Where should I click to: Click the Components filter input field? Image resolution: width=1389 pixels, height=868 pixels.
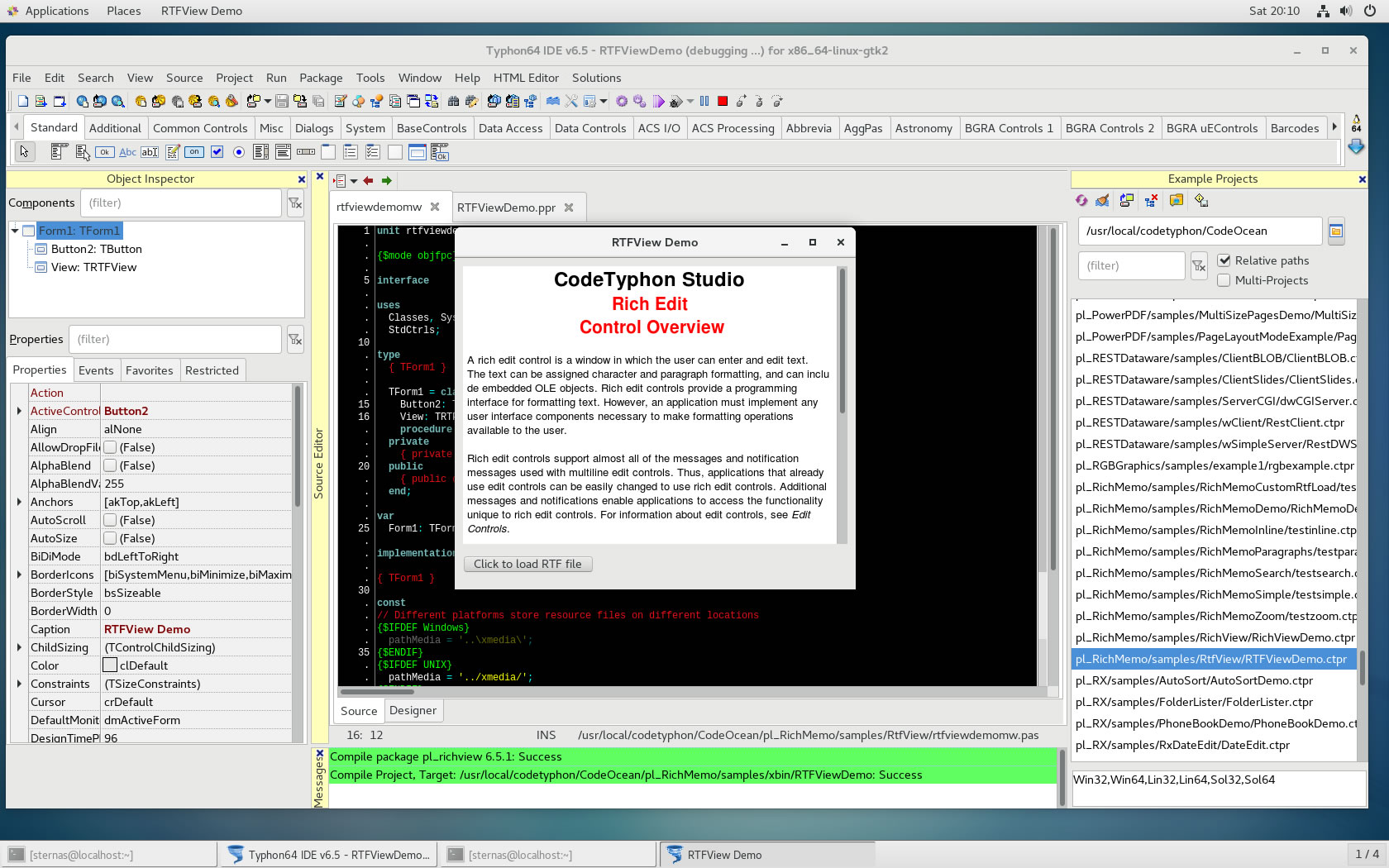pyautogui.click(x=181, y=203)
